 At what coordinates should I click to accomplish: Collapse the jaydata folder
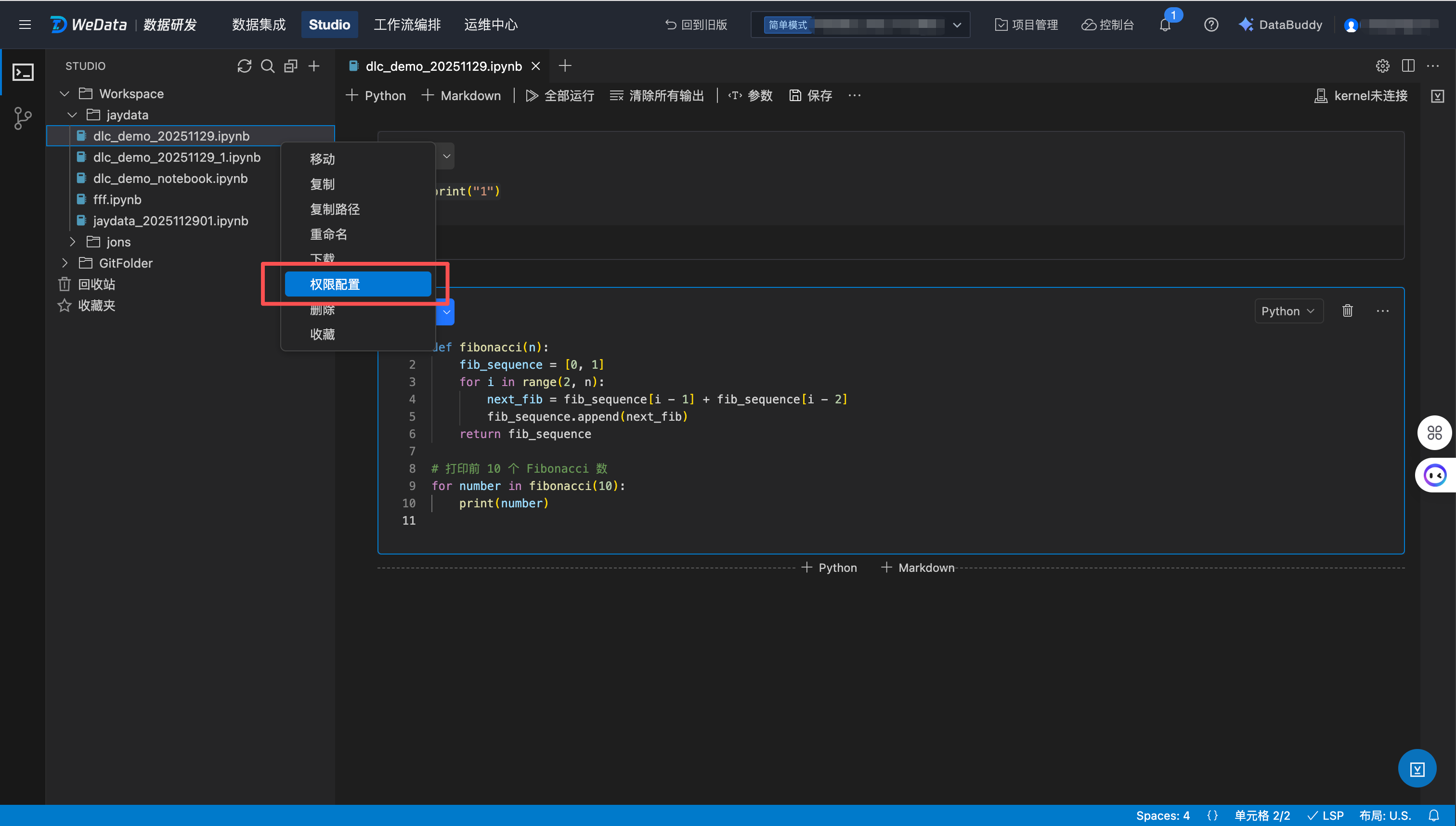point(72,115)
